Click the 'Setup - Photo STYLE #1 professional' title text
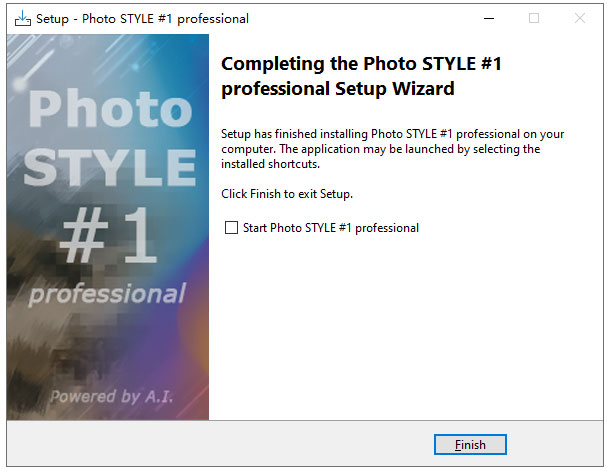Viewport: 607px width, 471px height. 142,19
